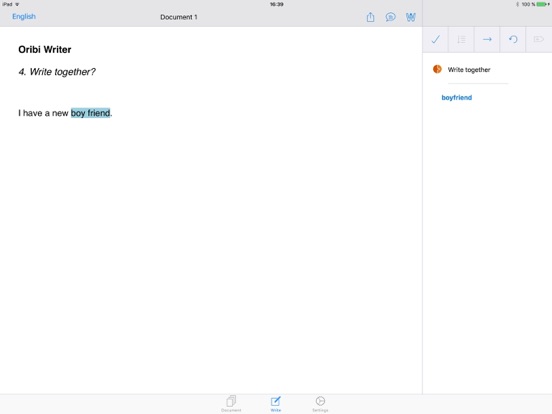Select the suggestion 'boyfriend'
Viewport: 552px width, 414px height.
457,98
